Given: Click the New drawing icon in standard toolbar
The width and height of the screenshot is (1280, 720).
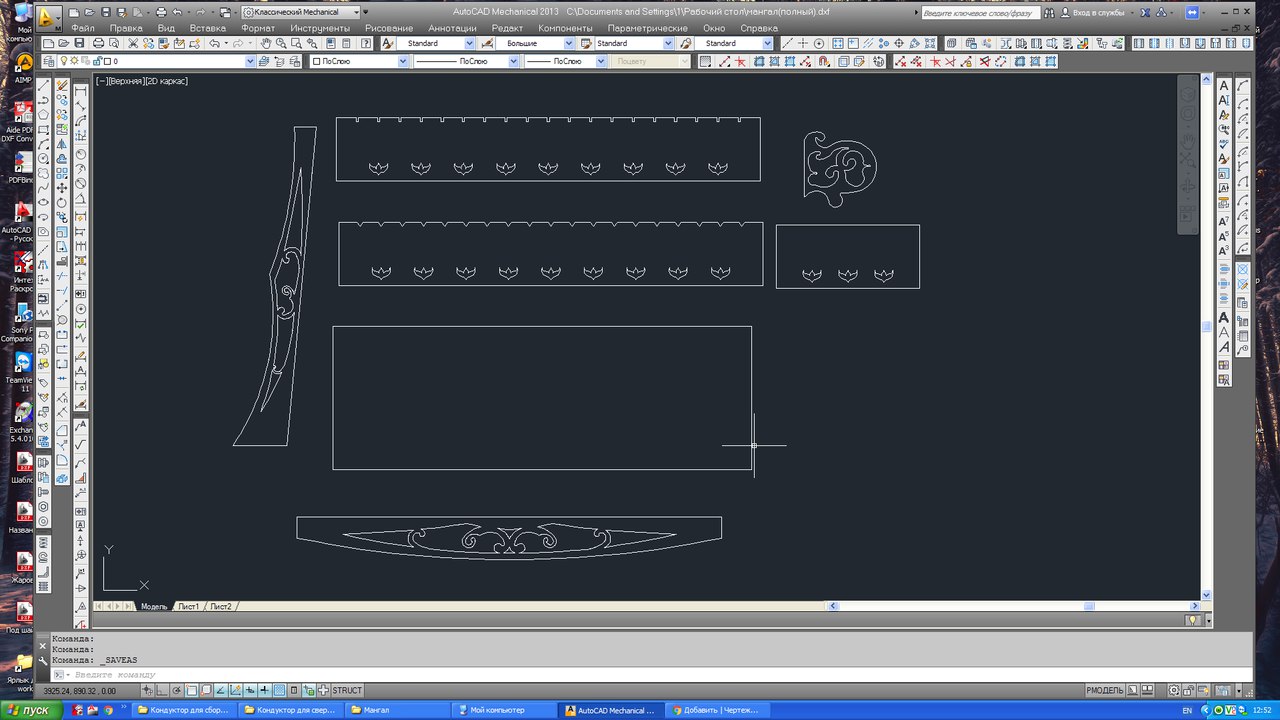Looking at the screenshot, I should tap(47, 44).
